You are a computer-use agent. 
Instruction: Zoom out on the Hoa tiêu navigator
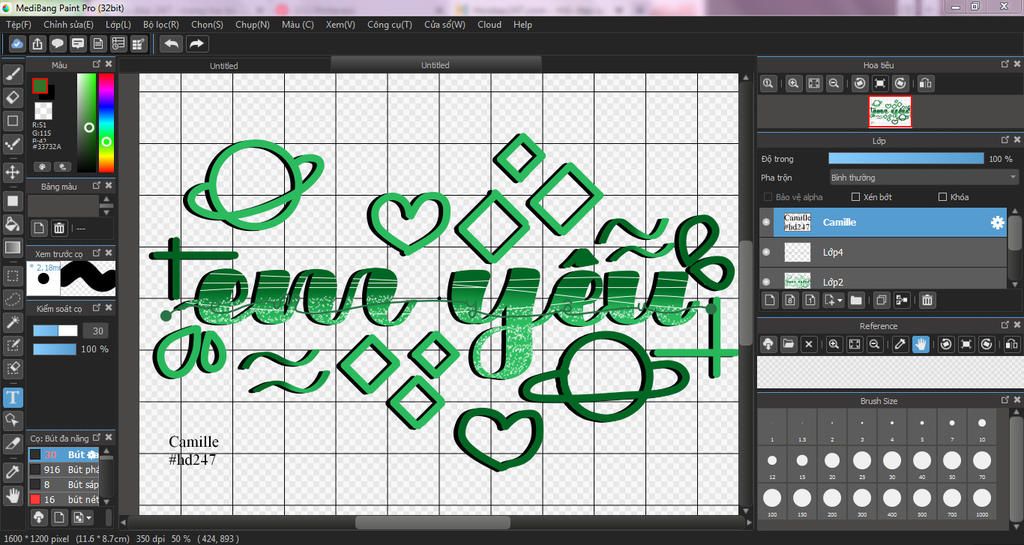coord(833,84)
